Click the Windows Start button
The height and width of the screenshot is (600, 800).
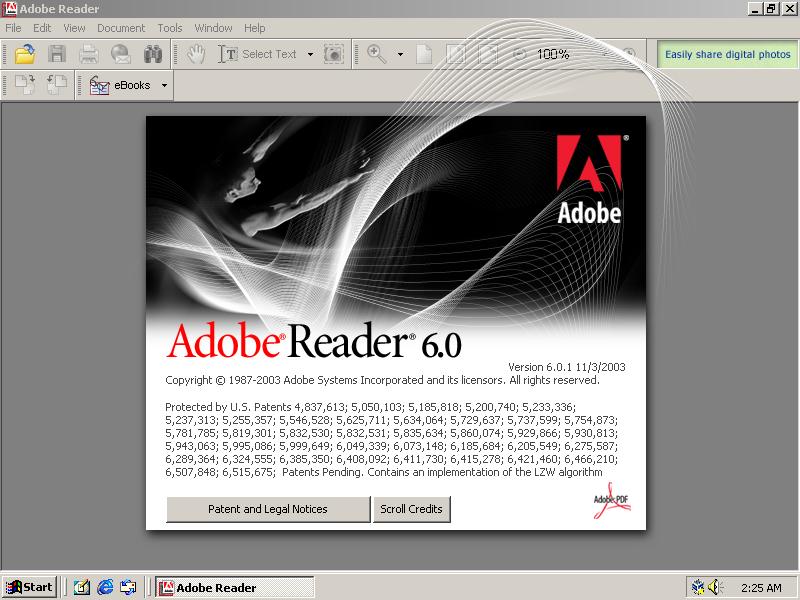(x=30, y=587)
